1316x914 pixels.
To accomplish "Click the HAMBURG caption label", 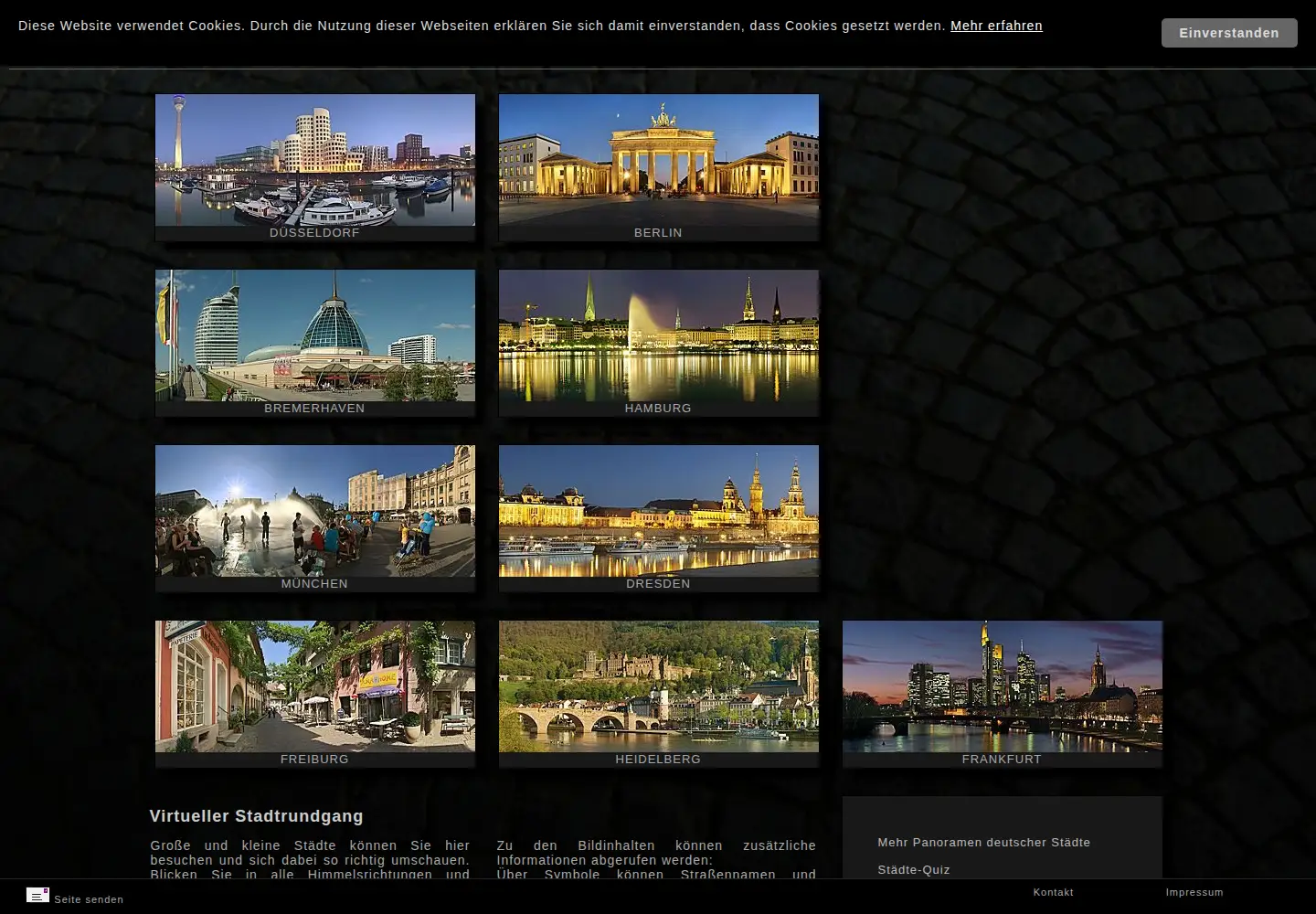I will point(658,409).
